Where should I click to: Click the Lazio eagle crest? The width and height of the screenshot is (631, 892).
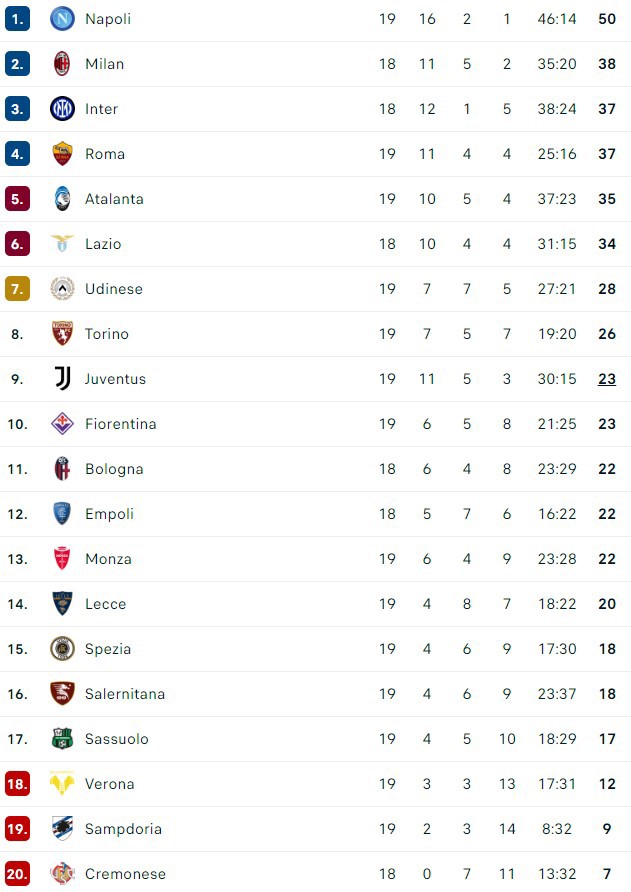(x=62, y=244)
